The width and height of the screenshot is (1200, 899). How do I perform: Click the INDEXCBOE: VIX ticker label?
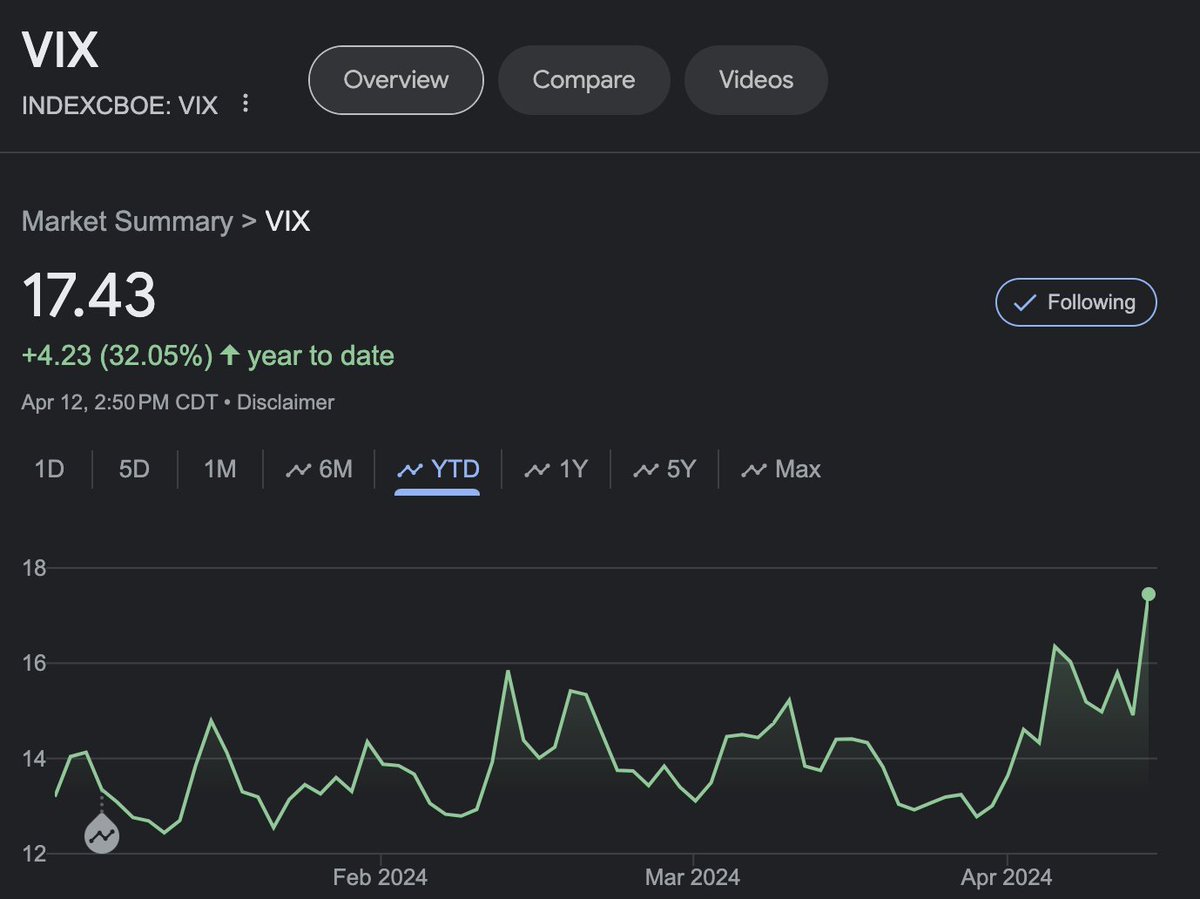[x=120, y=105]
